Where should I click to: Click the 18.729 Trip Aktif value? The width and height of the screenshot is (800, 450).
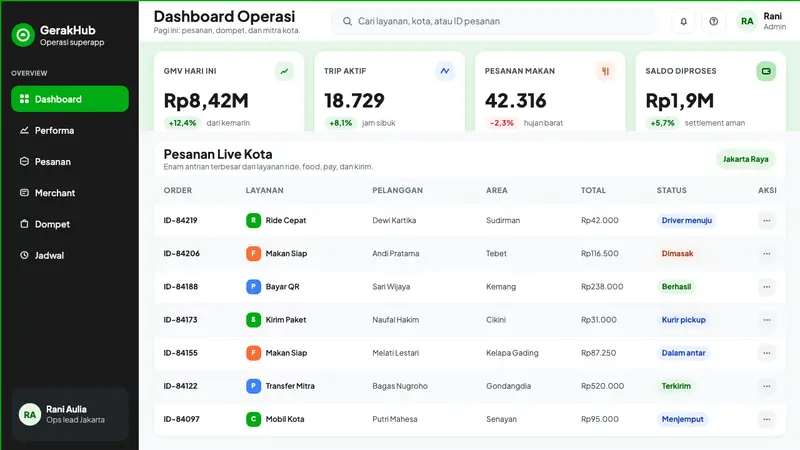354,101
